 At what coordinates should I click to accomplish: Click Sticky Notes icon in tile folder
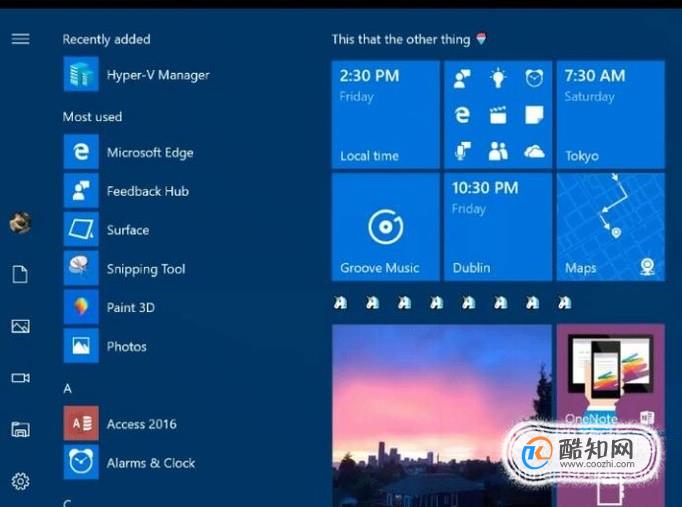point(534,115)
